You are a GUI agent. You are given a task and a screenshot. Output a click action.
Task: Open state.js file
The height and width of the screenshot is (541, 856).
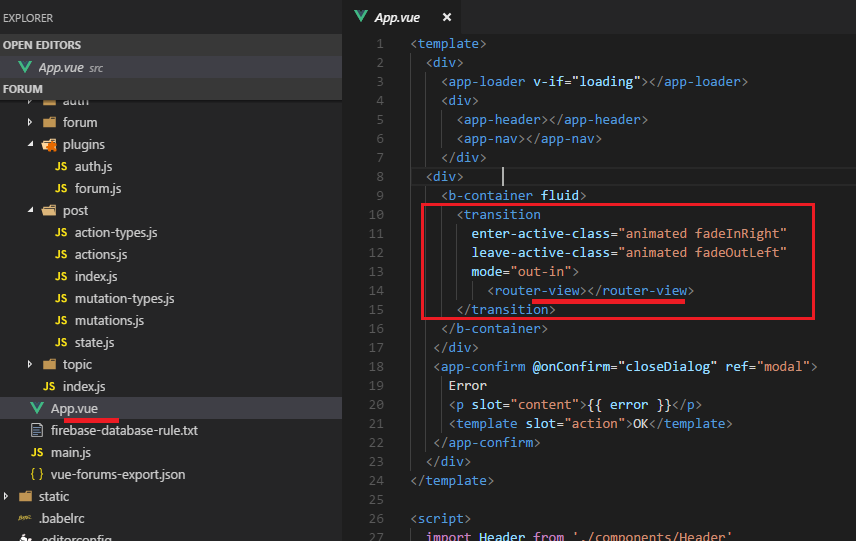94,342
